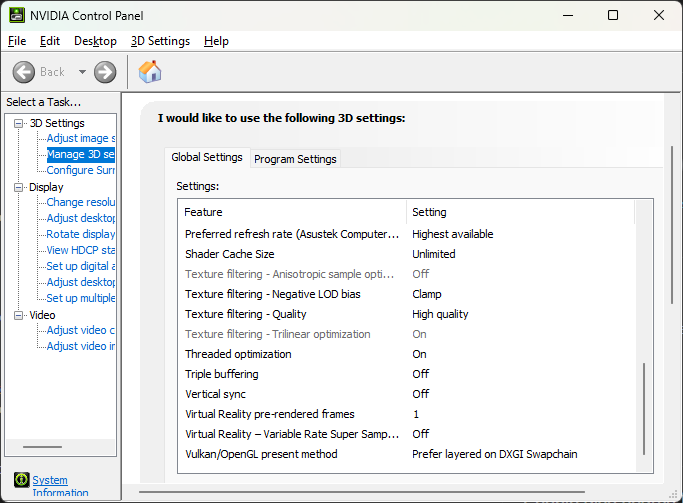Click the Home icon in toolbar

[150, 72]
